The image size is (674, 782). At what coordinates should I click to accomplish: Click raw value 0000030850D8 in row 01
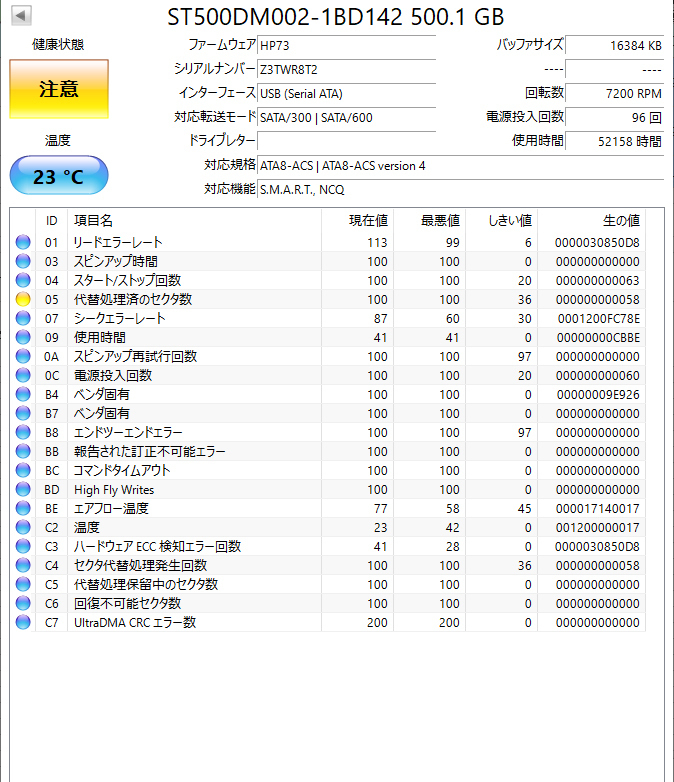(x=597, y=242)
